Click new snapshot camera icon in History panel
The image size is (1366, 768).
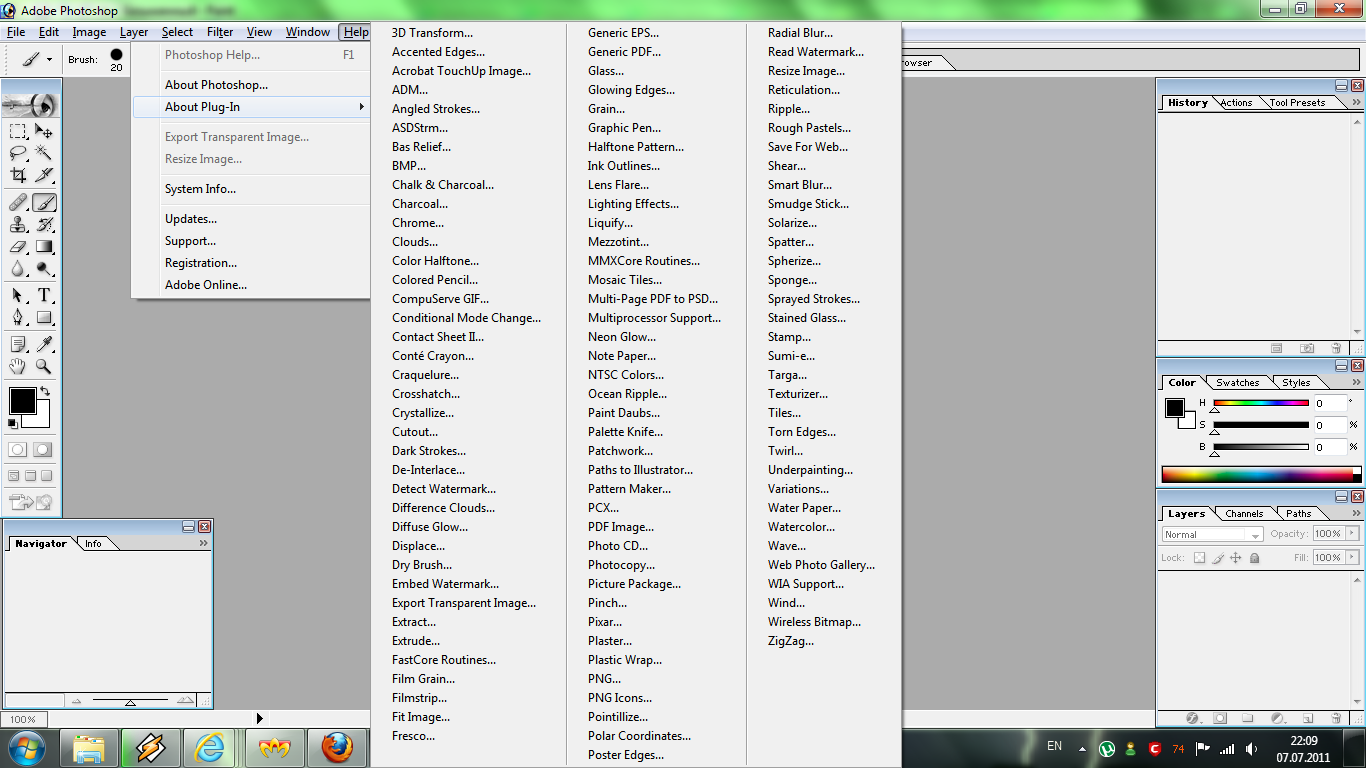(1307, 348)
